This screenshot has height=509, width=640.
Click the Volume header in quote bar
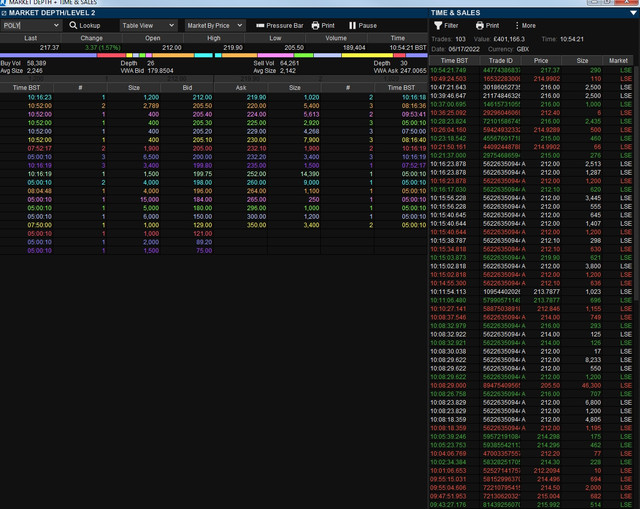(x=336, y=38)
